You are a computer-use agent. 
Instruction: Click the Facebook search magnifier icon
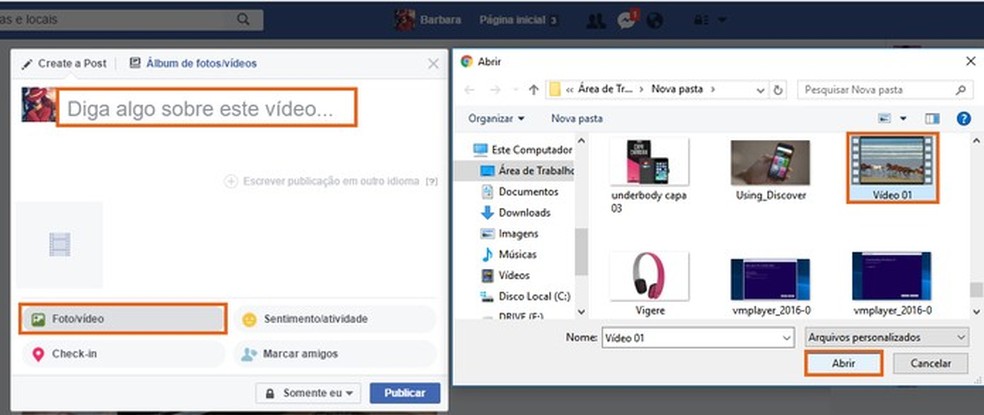[243, 19]
